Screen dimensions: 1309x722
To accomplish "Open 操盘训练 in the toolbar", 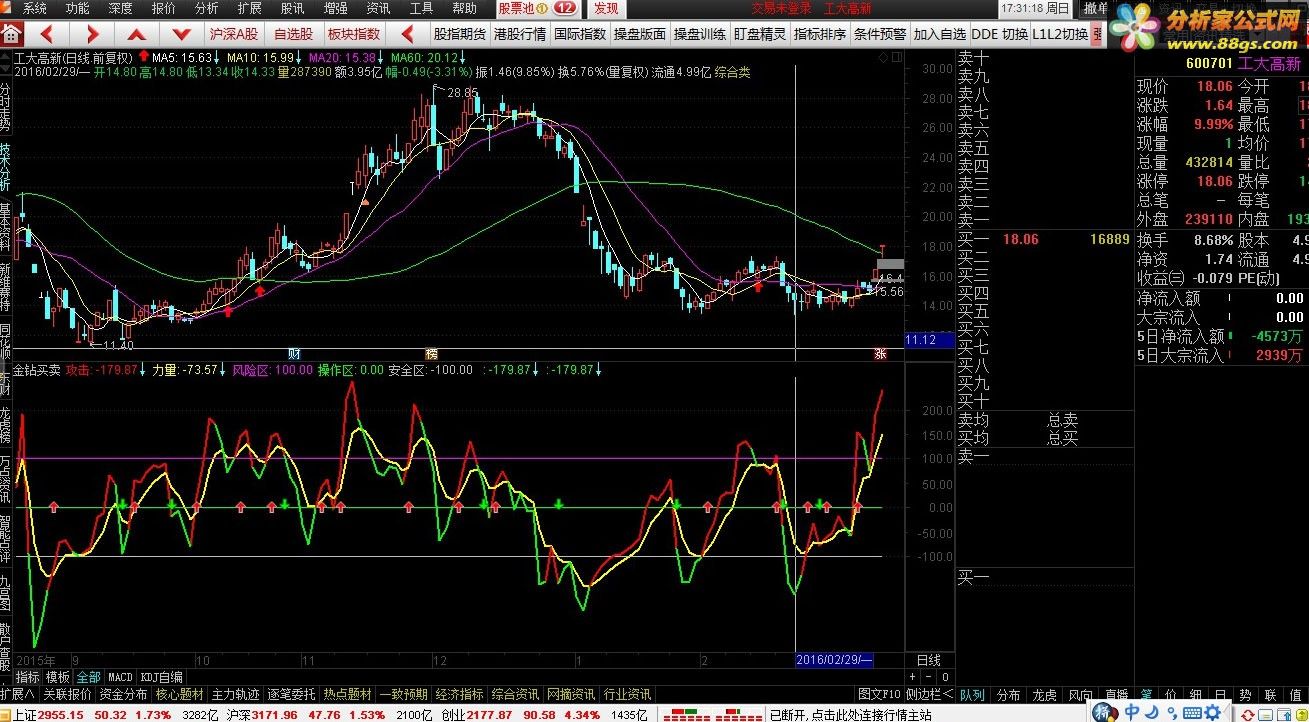I will point(700,34).
